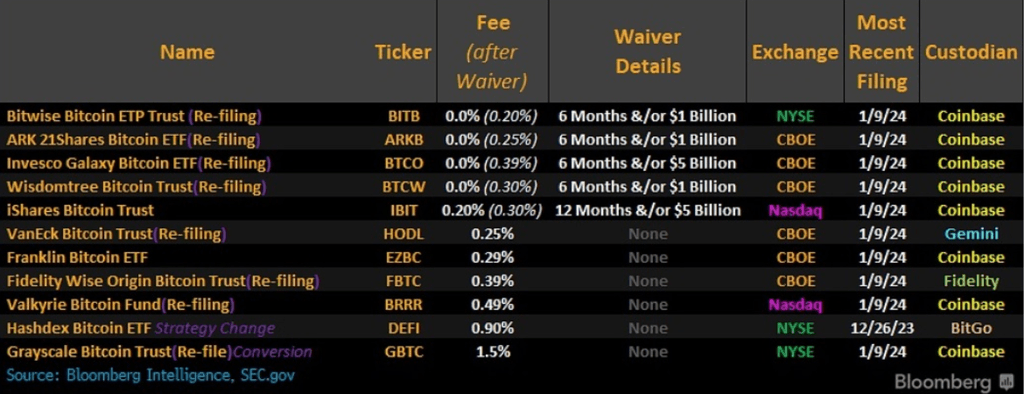Click the GBTC ticker symbol
The image size is (1024, 394).
click(x=403, y=352)
